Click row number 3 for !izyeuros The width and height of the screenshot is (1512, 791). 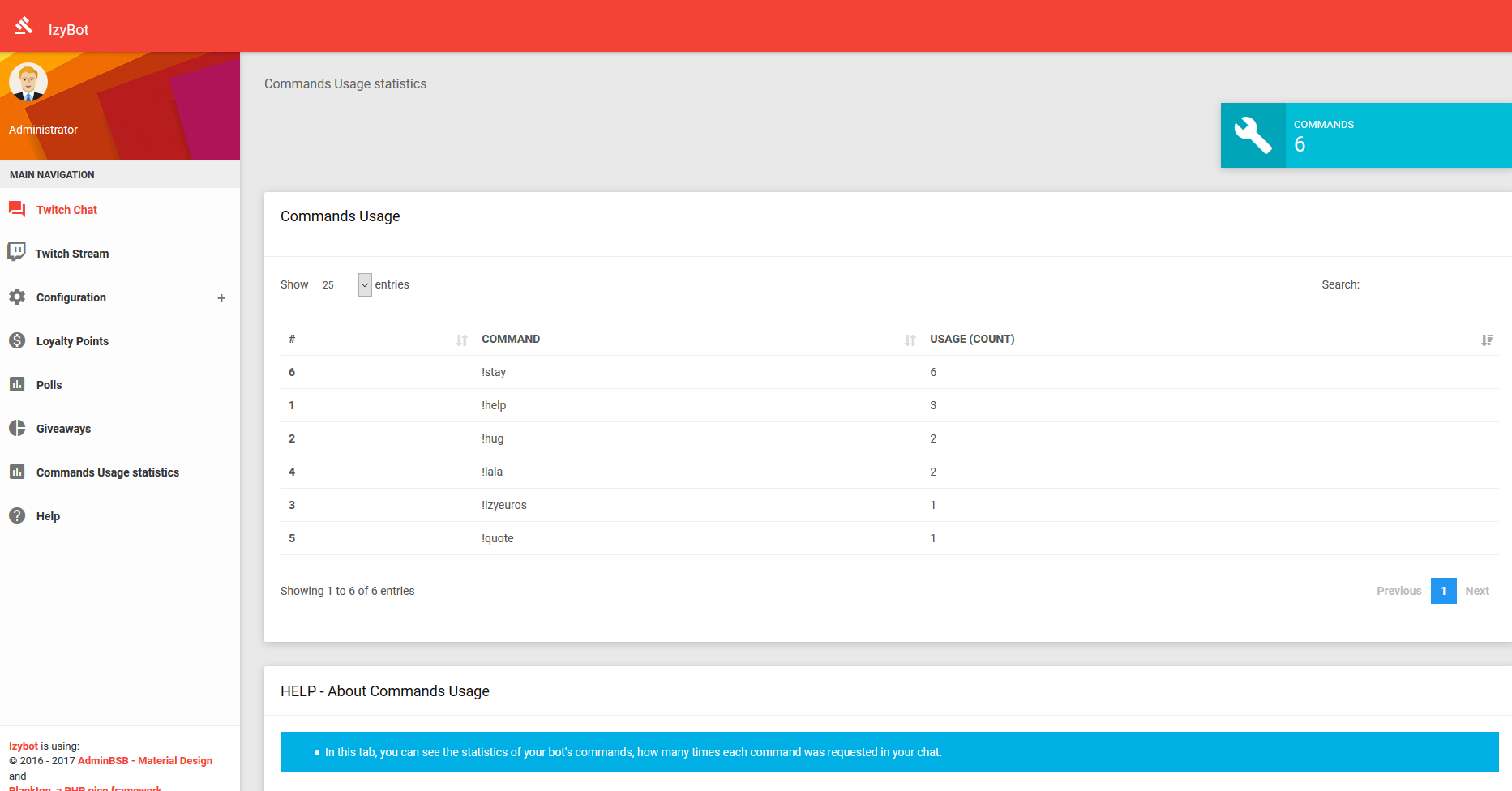point(292,505)
